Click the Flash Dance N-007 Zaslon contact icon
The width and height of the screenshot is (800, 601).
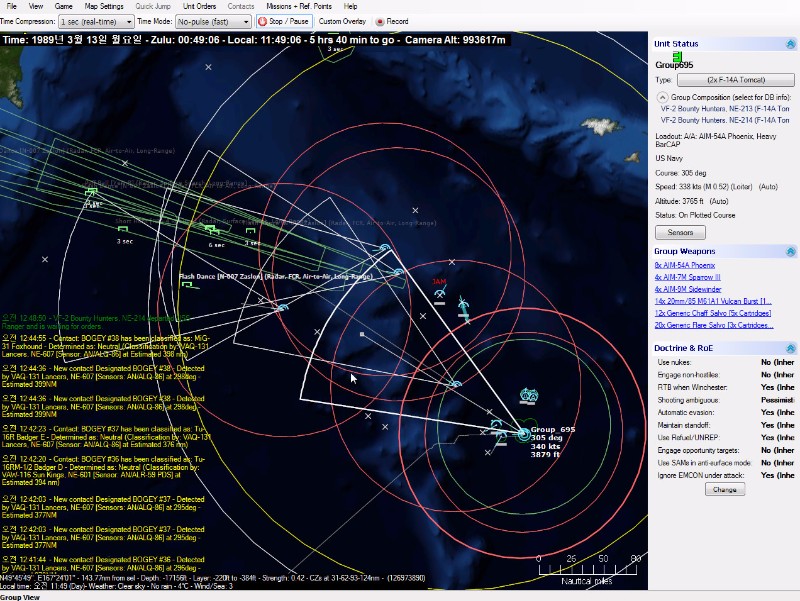(187, 285)
